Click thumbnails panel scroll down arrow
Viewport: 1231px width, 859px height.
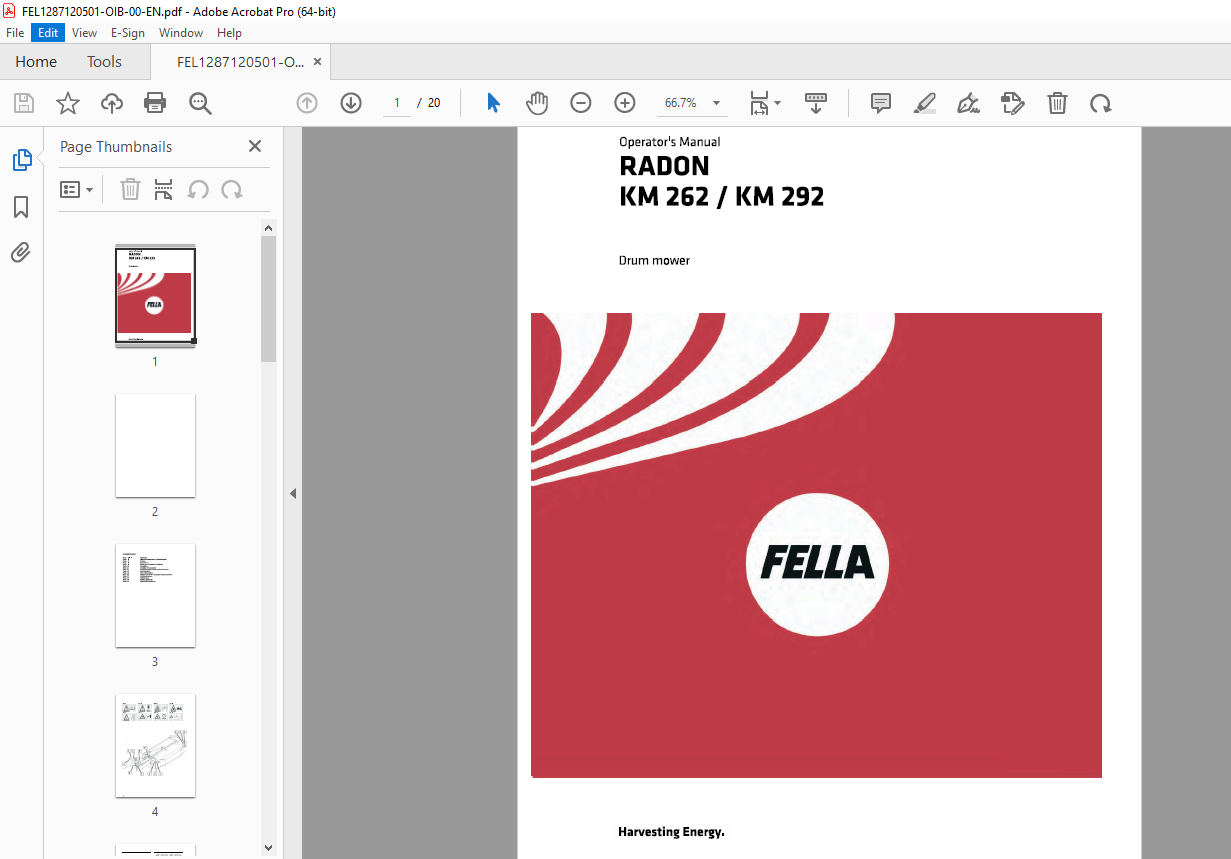[268, 847]
